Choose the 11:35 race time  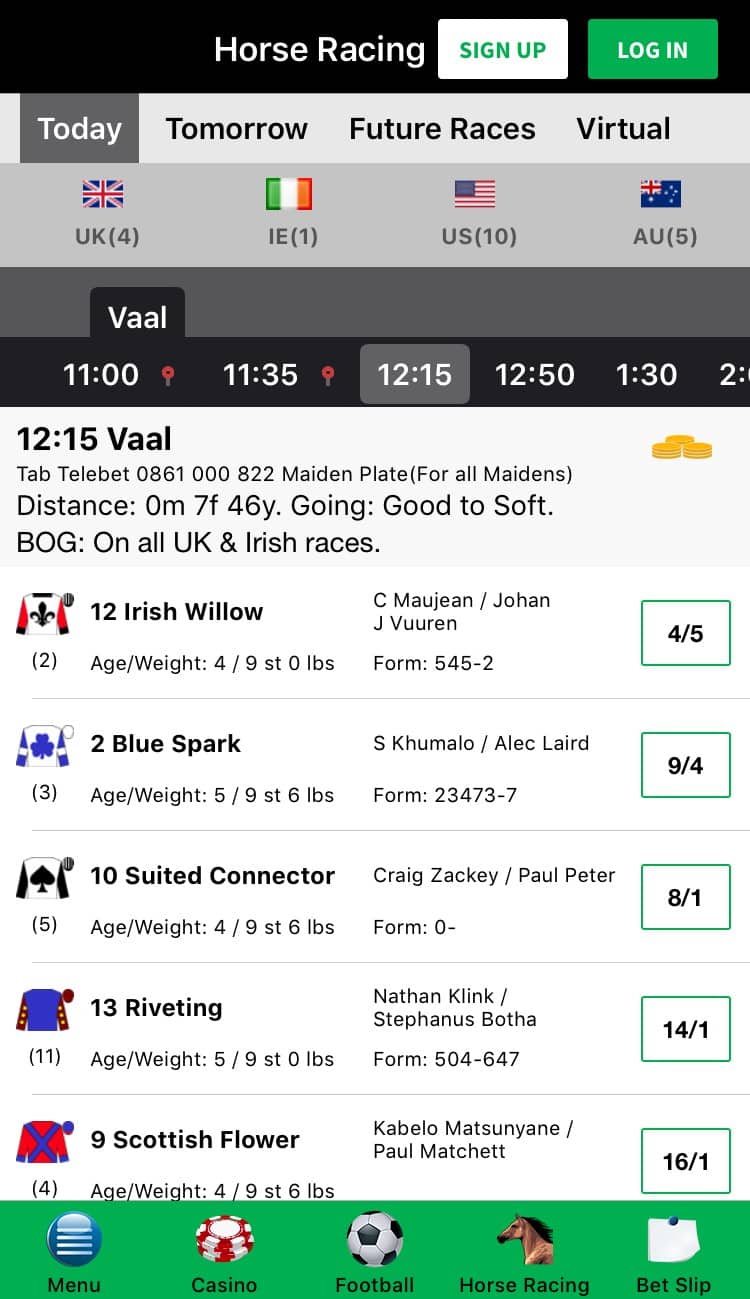tap(260, 375)
